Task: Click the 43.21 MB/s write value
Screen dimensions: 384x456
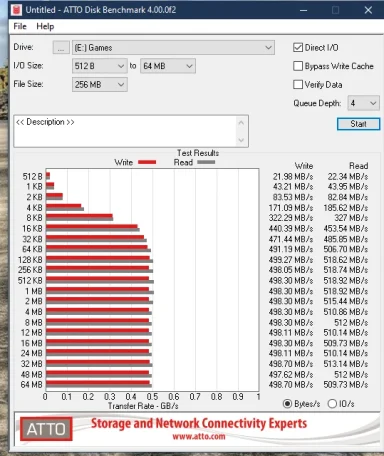Action: click(293, 187)
